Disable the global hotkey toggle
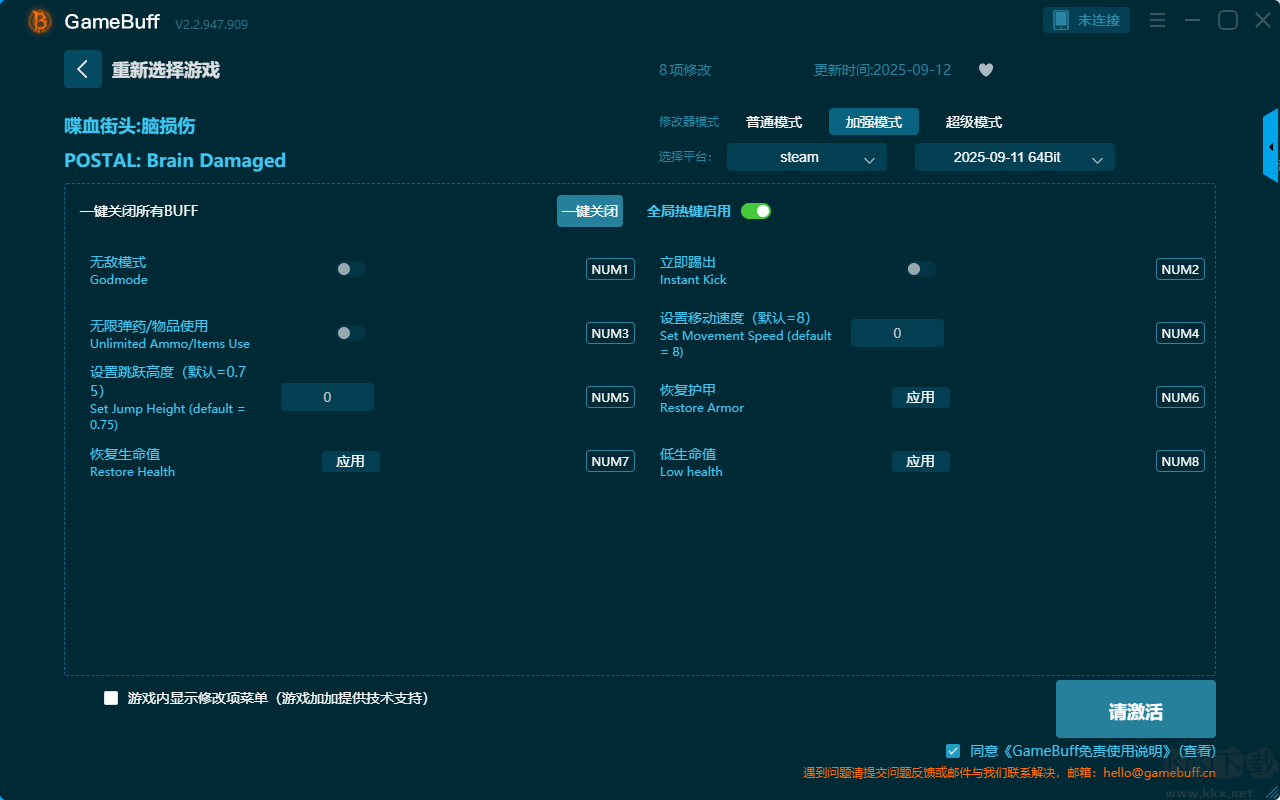The height and width of the screenshot is (800, 1280). (756, 211)
